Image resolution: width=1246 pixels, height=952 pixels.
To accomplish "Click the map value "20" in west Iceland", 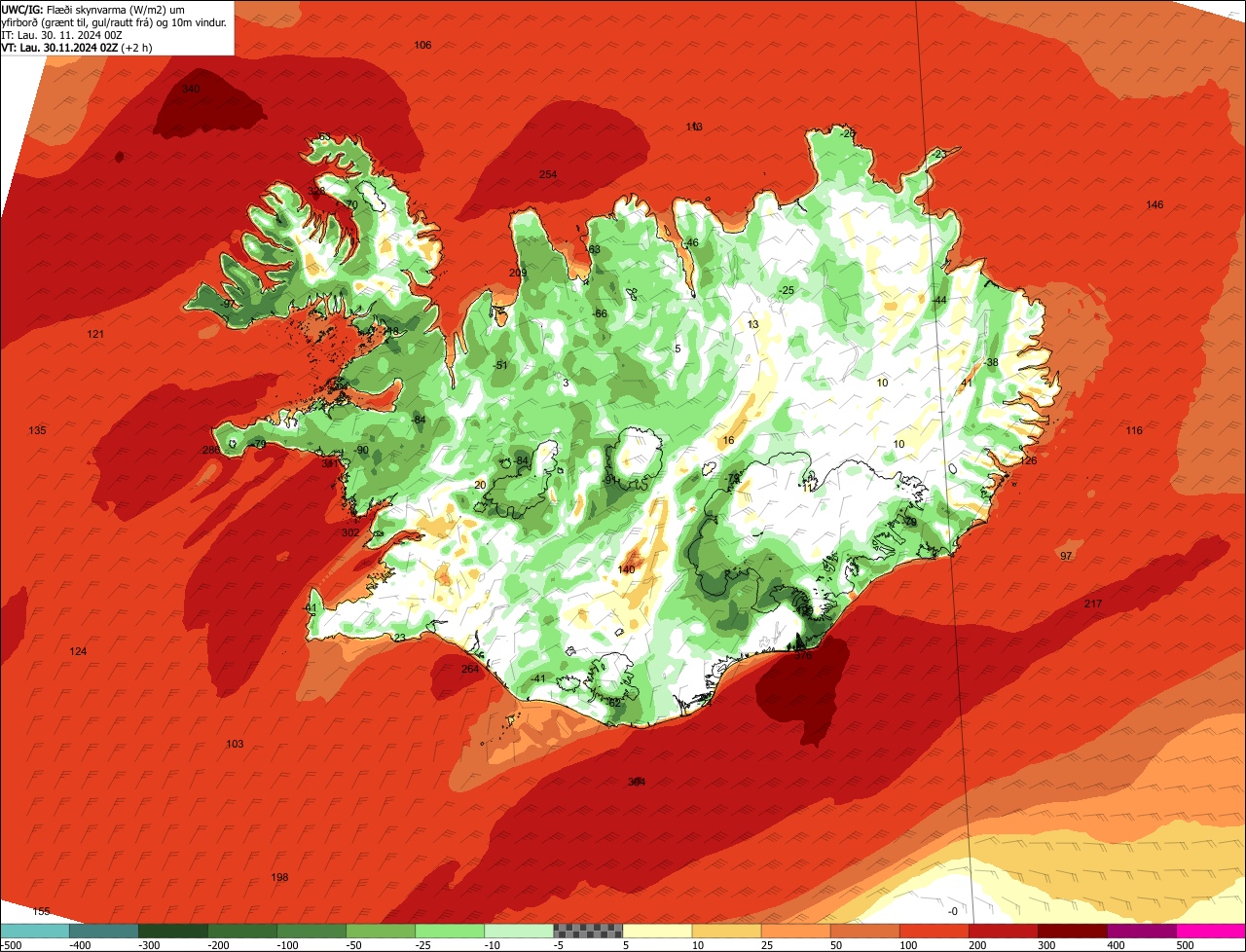I will (x=480, y=486).
